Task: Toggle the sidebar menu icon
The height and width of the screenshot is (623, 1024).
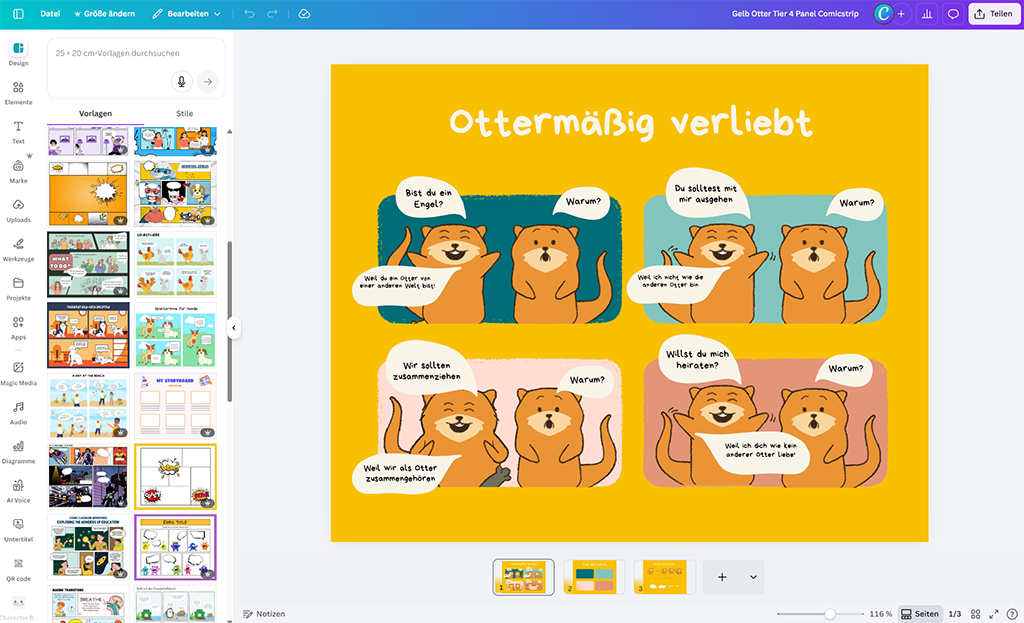Action: (x=18, y=14)
